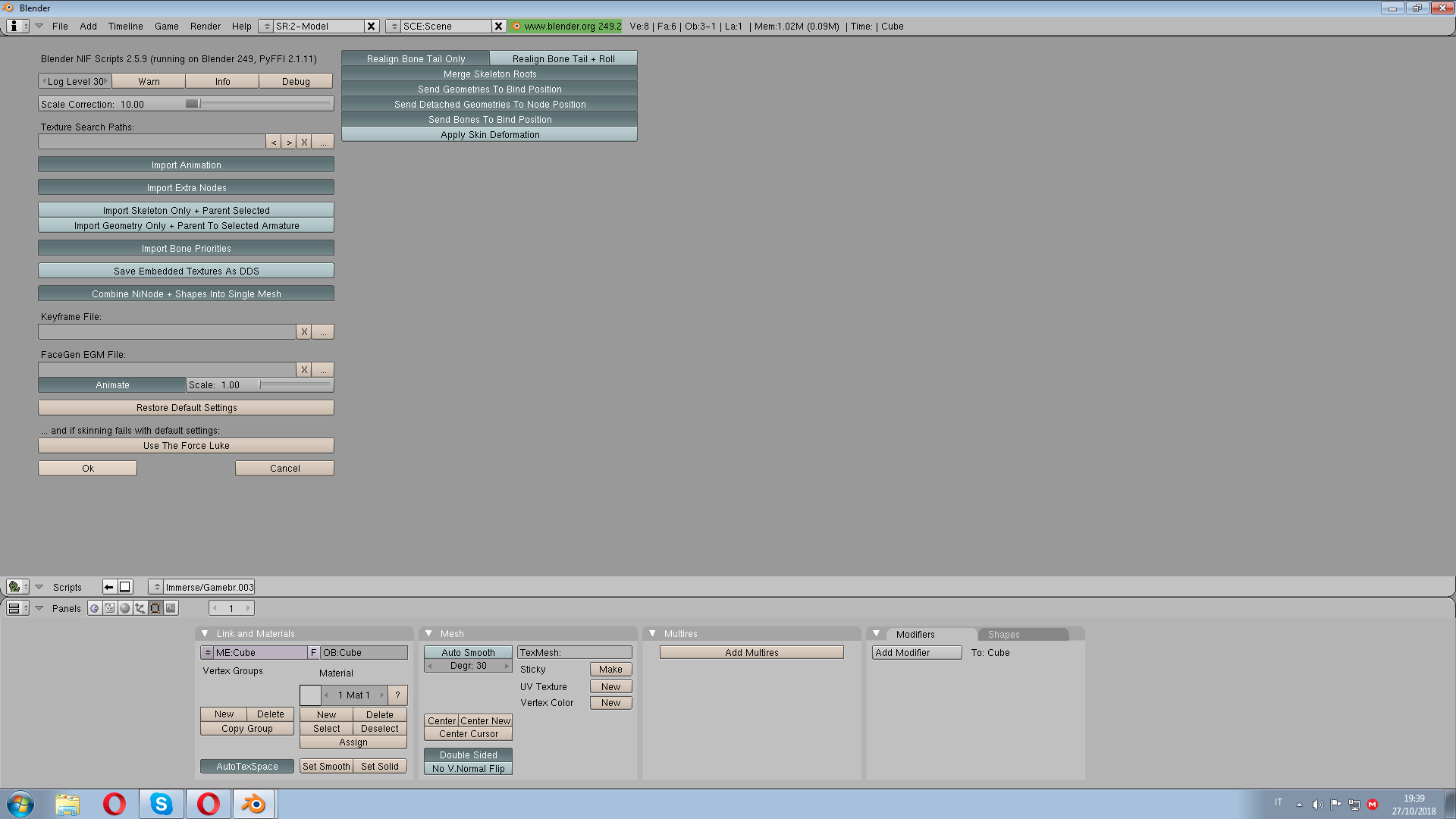Open the Render menu
The width and height of the screenshot is (1456, 819).
(x=206, y=26)
